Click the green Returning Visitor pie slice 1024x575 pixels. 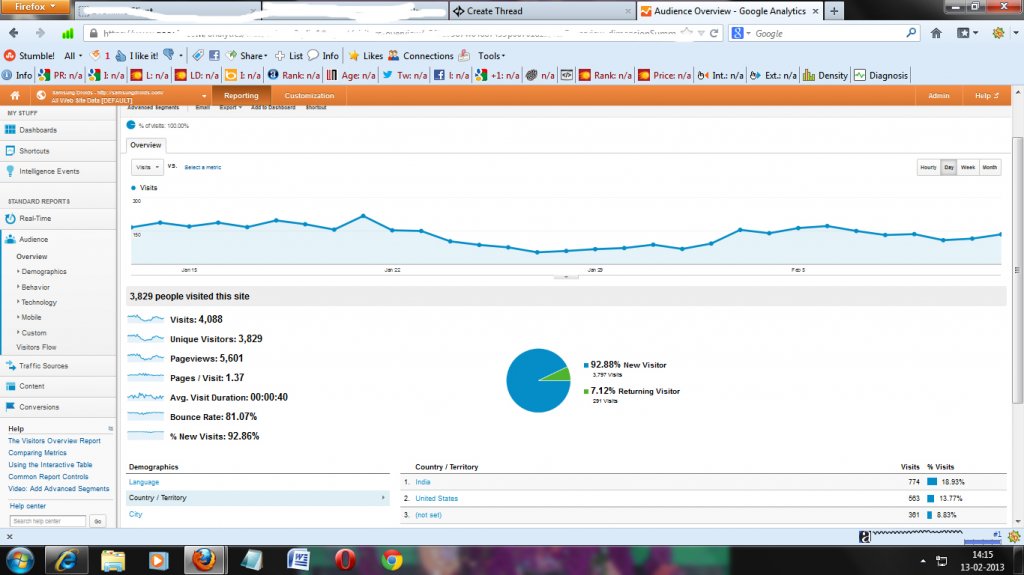point(559,374)
